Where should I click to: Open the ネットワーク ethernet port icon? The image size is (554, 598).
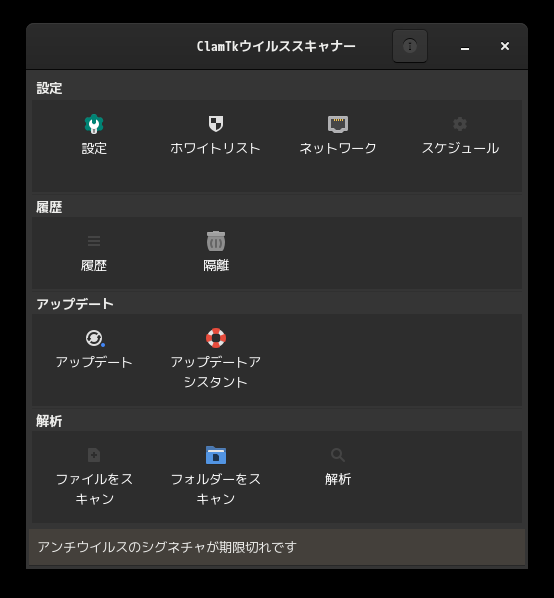[338, 124]
